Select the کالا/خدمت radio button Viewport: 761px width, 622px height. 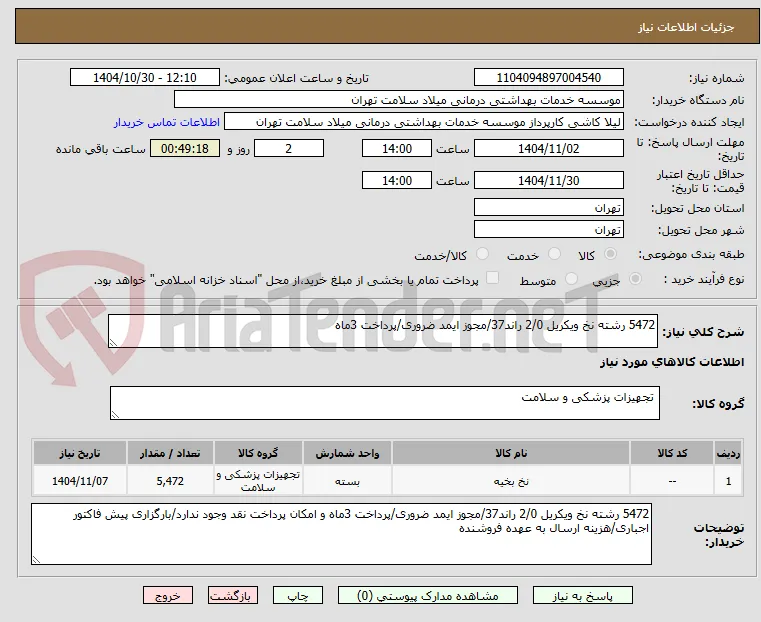tap(482, 254)
